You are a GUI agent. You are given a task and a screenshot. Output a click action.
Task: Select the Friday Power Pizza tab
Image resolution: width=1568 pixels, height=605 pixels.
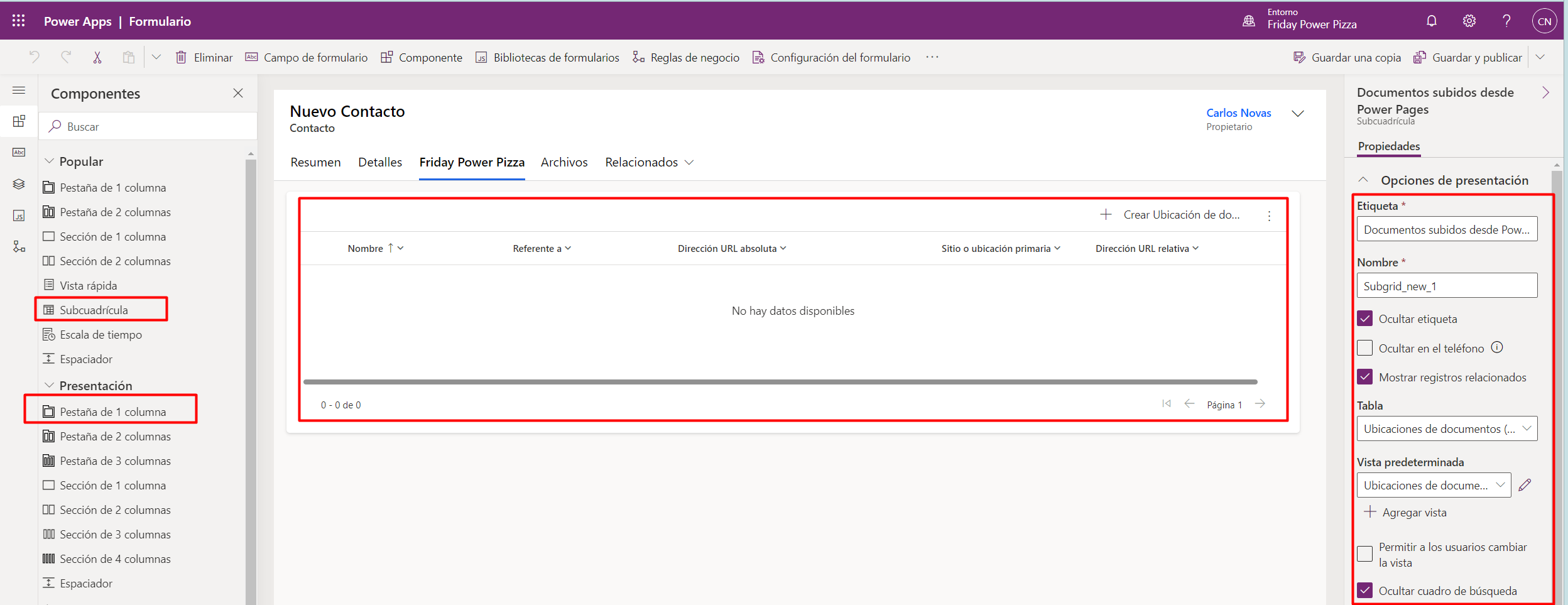point(472,162)
